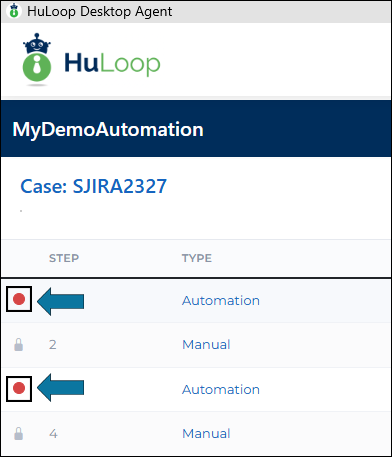This screenshot has width=392, height=457.
Task: Open the Manual link for step 4
Action: tap(206, 433)
